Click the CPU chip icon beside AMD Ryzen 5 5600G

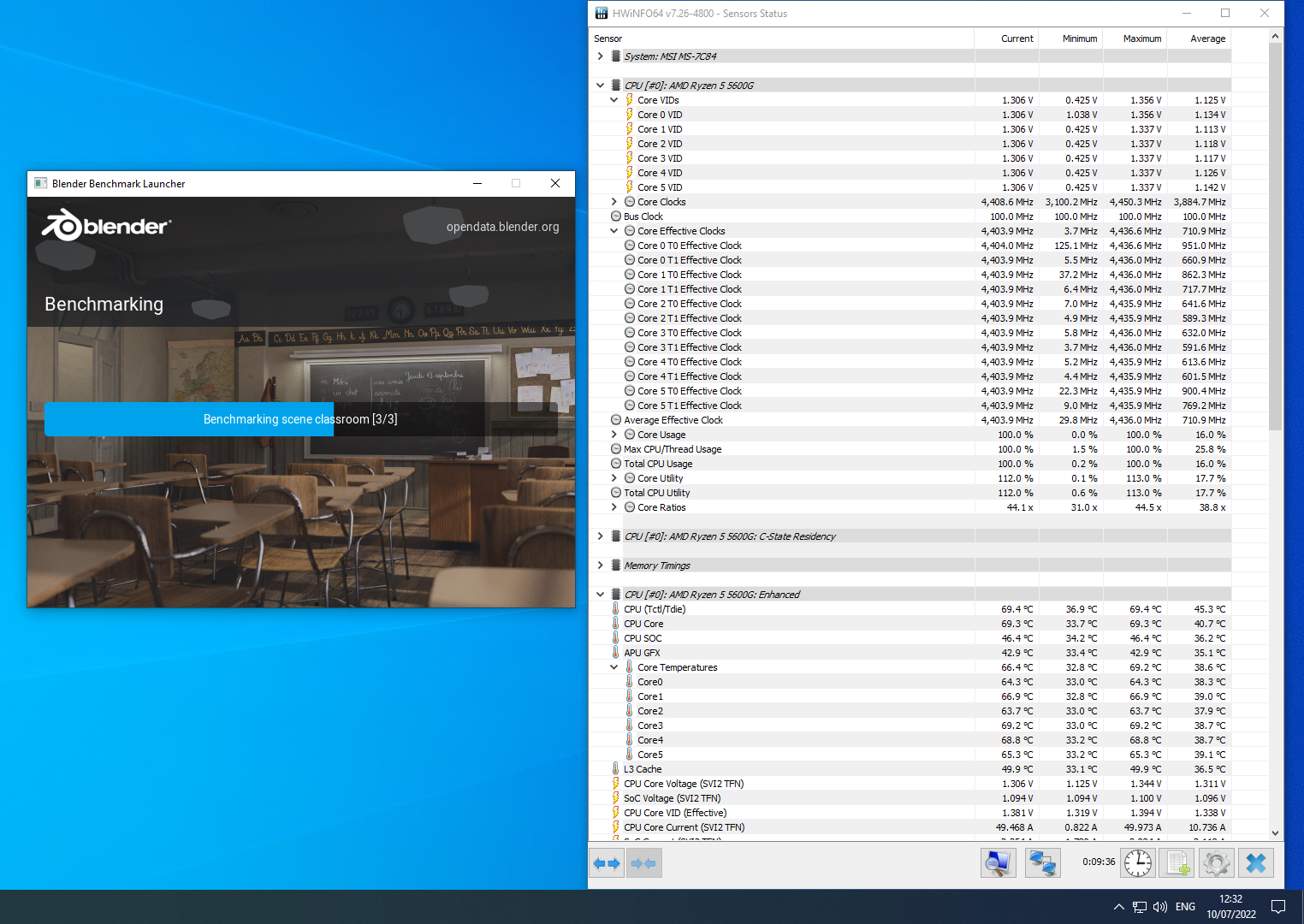pyautogui.click(x=616, y=86)
